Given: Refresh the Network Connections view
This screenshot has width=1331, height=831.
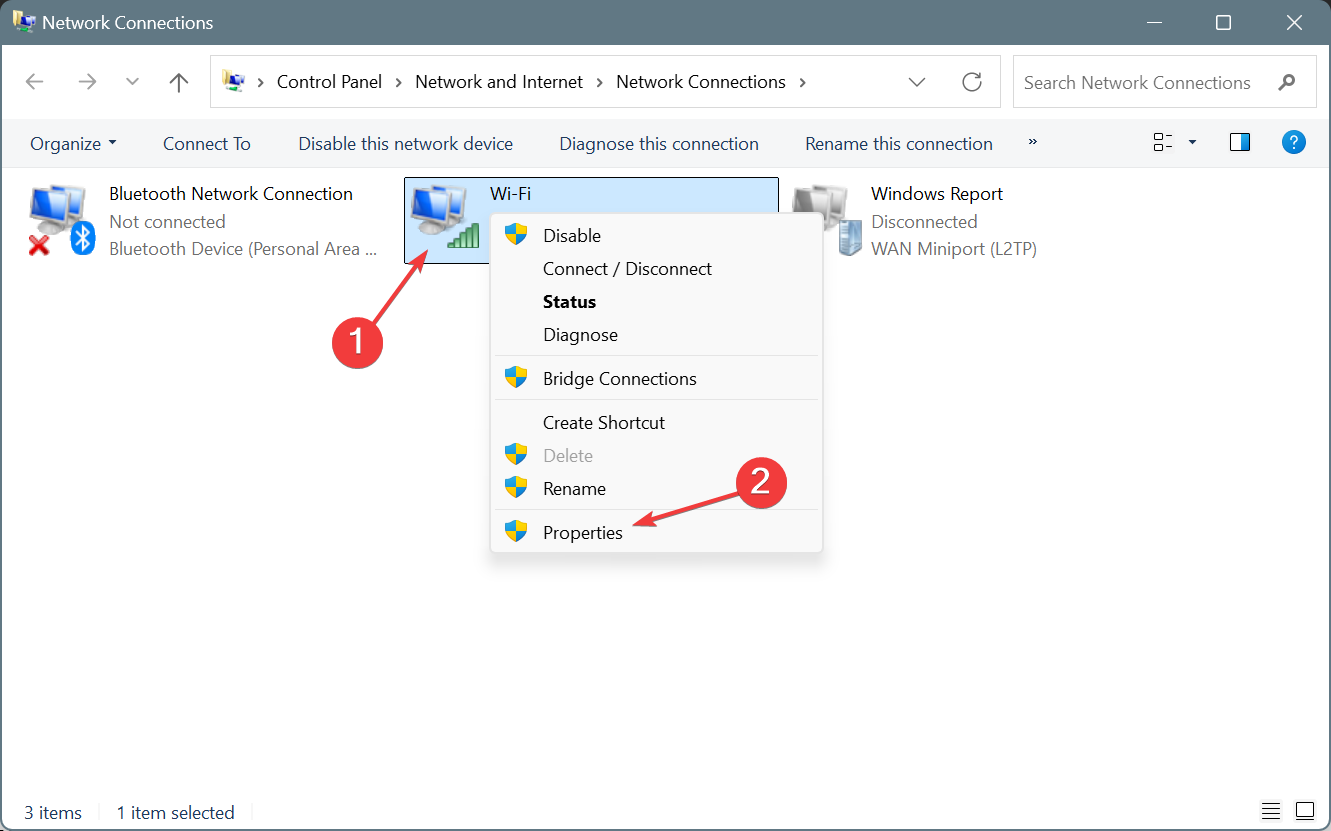Looking at the screenshot, I should tap(971, 82).
